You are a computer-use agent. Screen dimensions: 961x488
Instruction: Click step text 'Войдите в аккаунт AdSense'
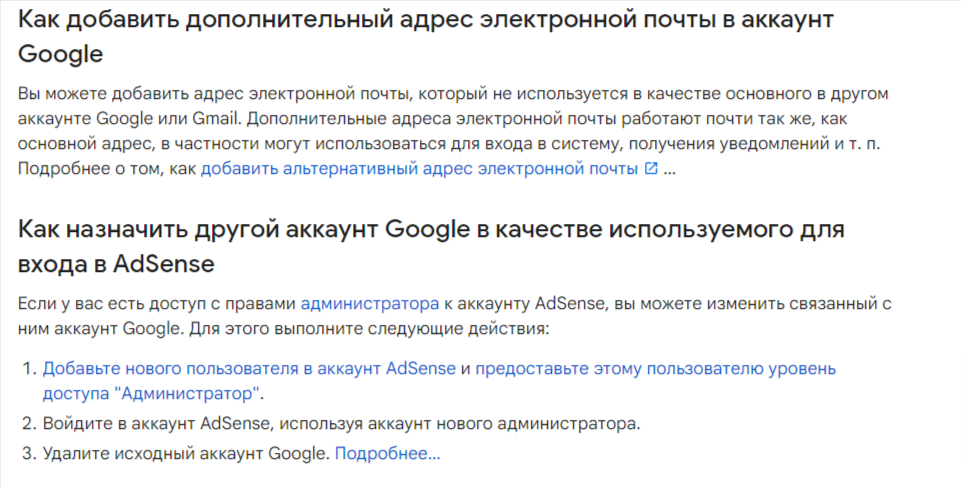pyautogui.click(x=341, y=424)
